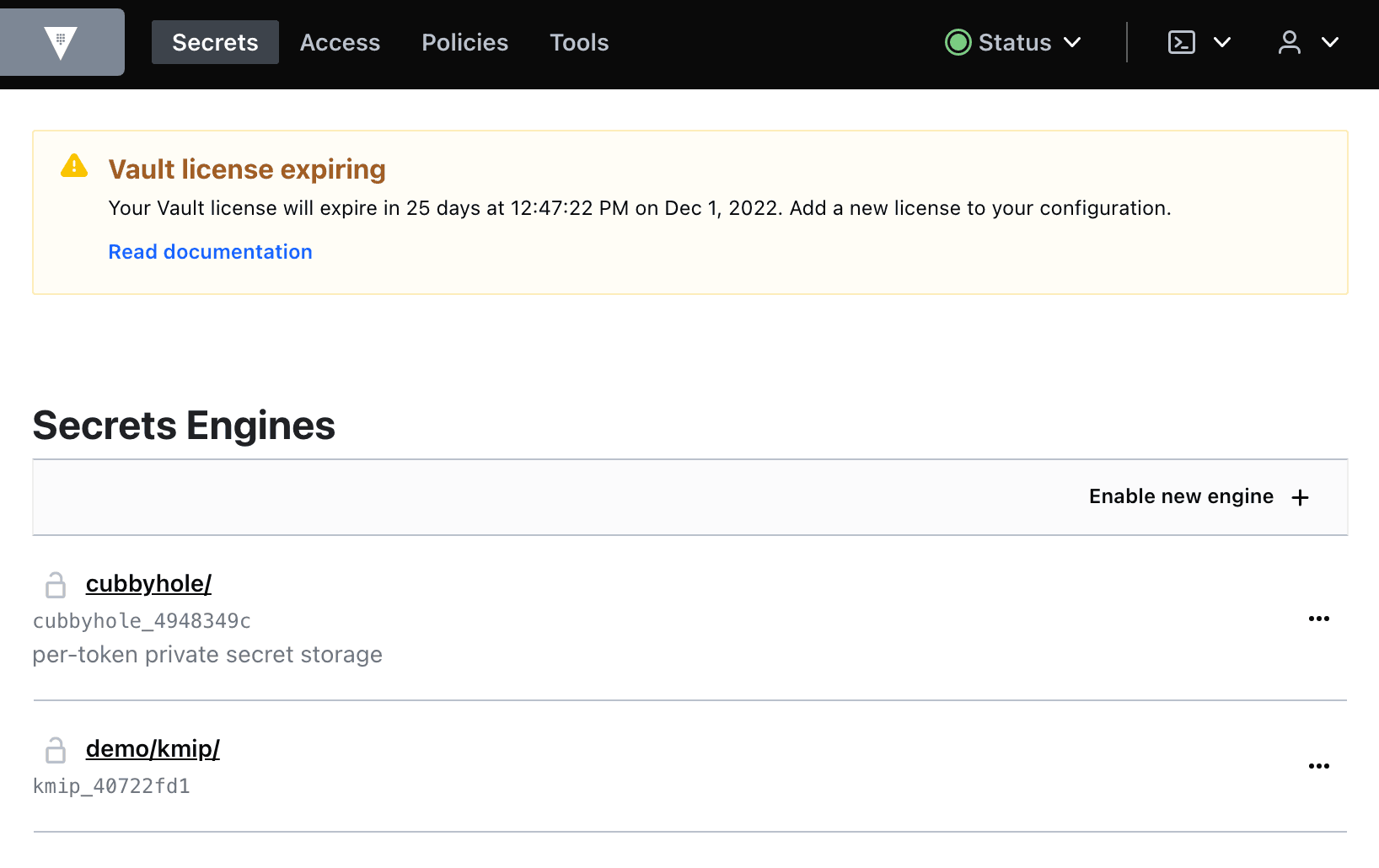Open the cubbyhole/ secrets engine

click(148, 583)
